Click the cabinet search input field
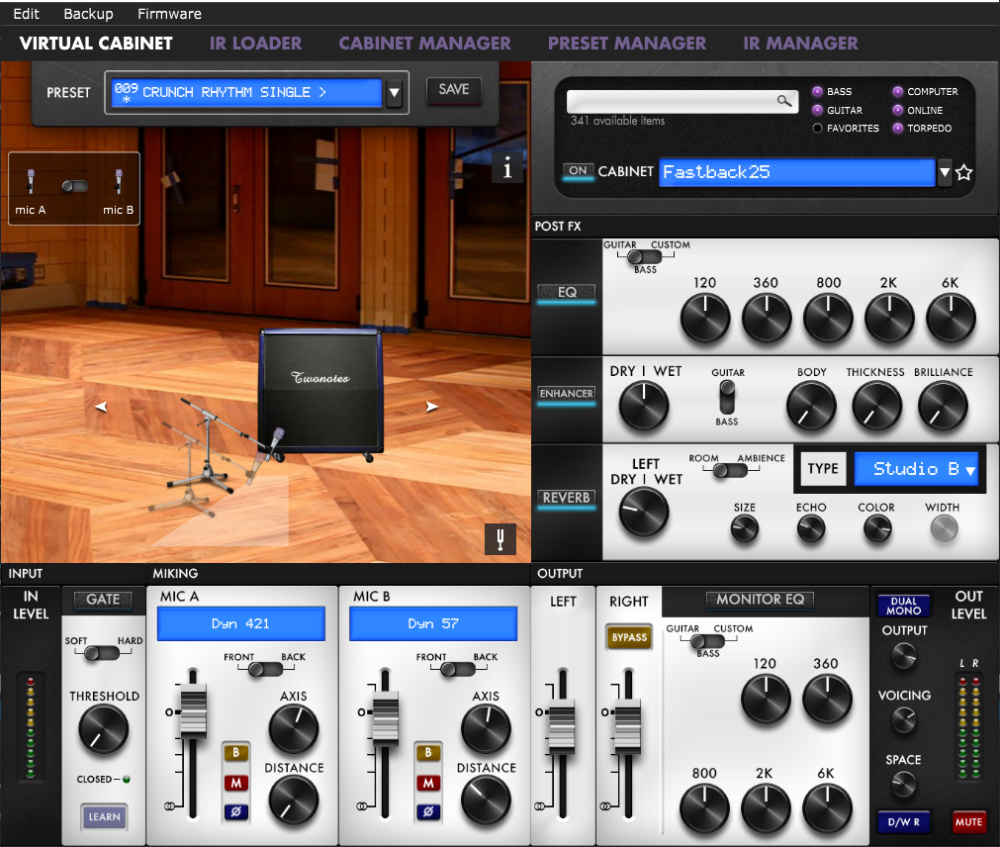Viewport: 1000px width, 847px height. click(x=670, y=101)
